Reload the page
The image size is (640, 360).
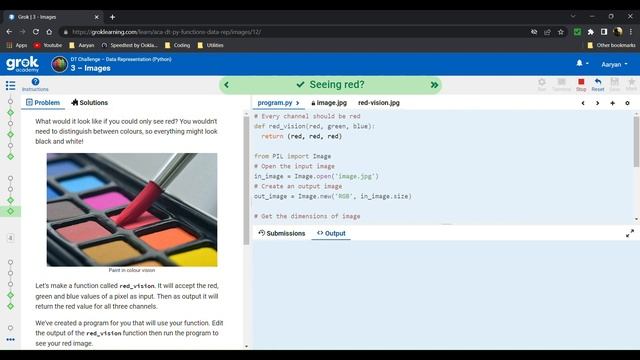(x=36, y=32)
